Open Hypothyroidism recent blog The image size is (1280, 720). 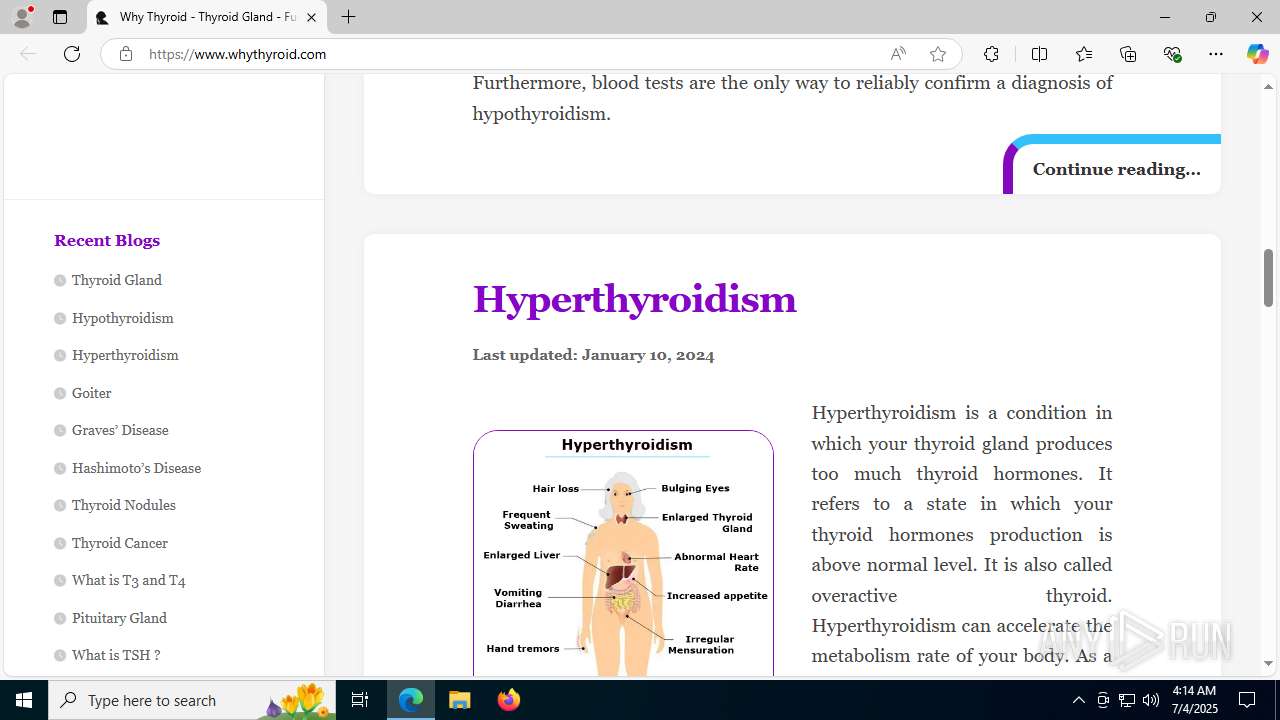click(122, 318)
